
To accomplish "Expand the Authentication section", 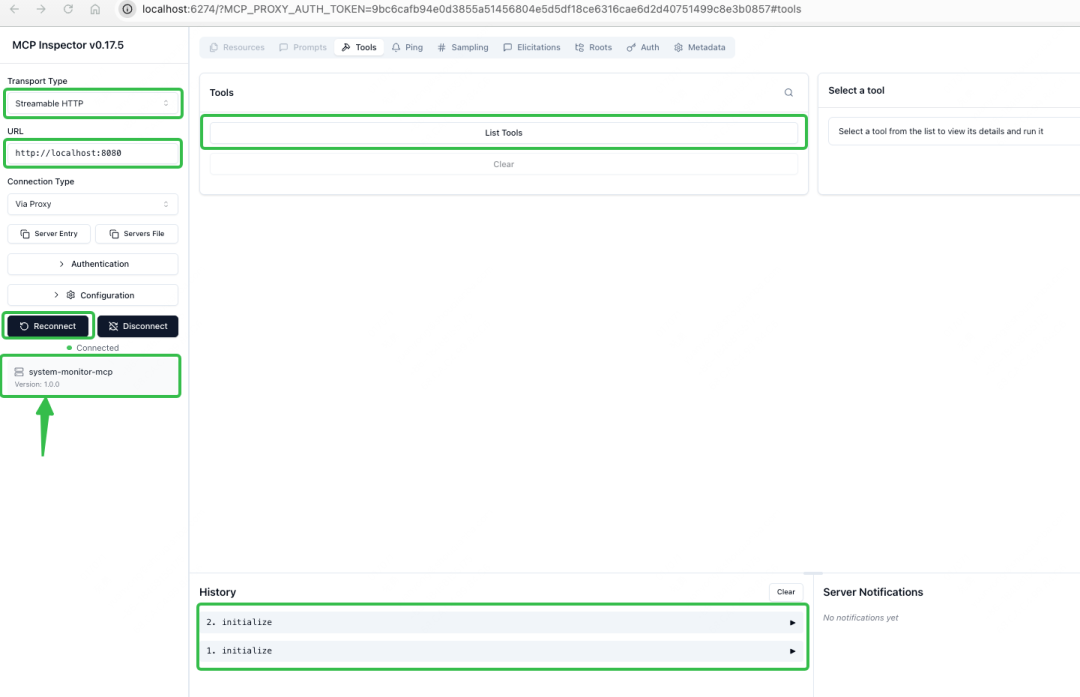I will 92,264.
